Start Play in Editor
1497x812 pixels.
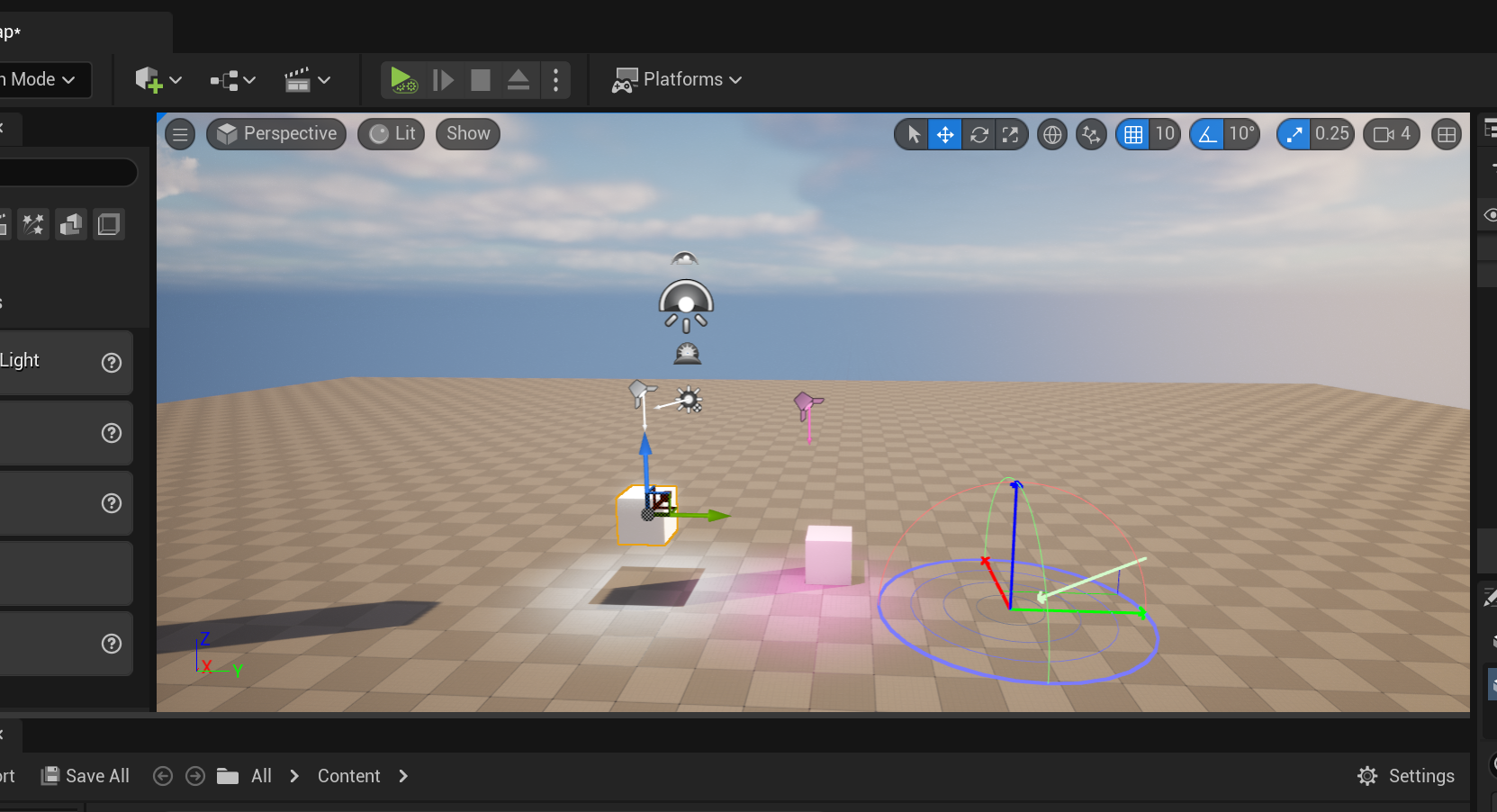coord(403,80)
